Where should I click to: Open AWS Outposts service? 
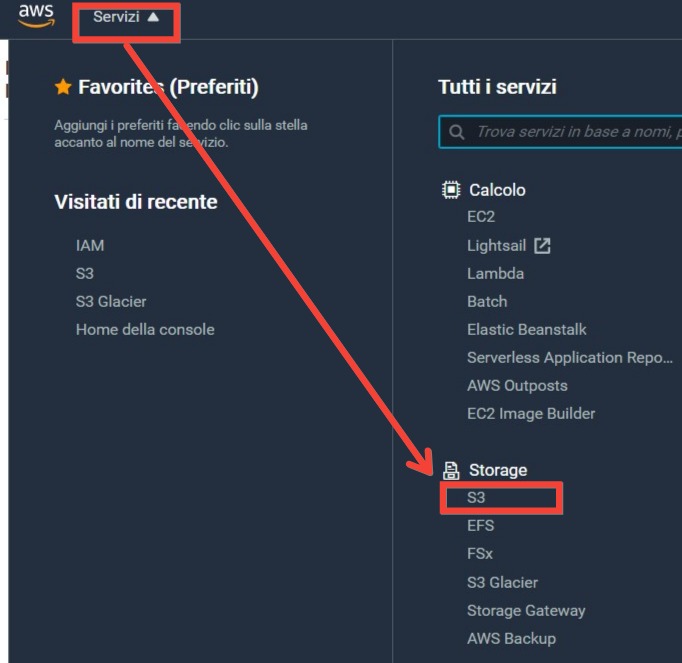(x=517, y=385)
